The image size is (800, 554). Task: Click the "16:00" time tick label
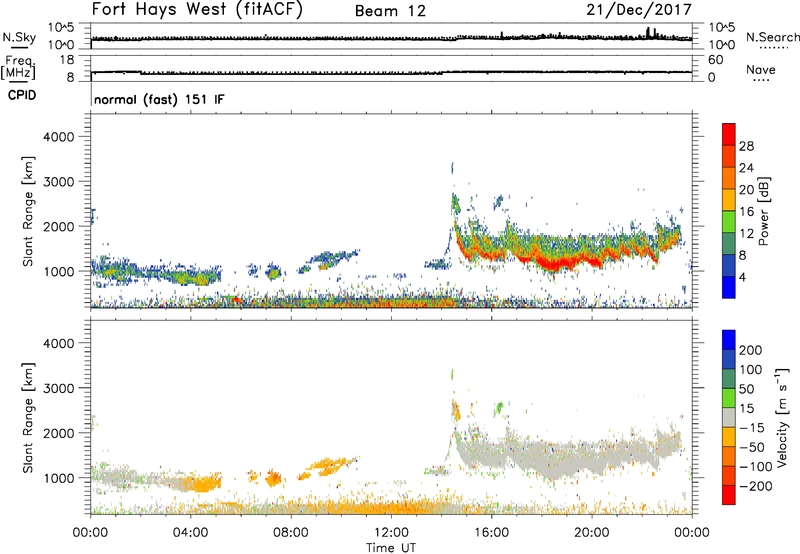[x=491, y=533]
